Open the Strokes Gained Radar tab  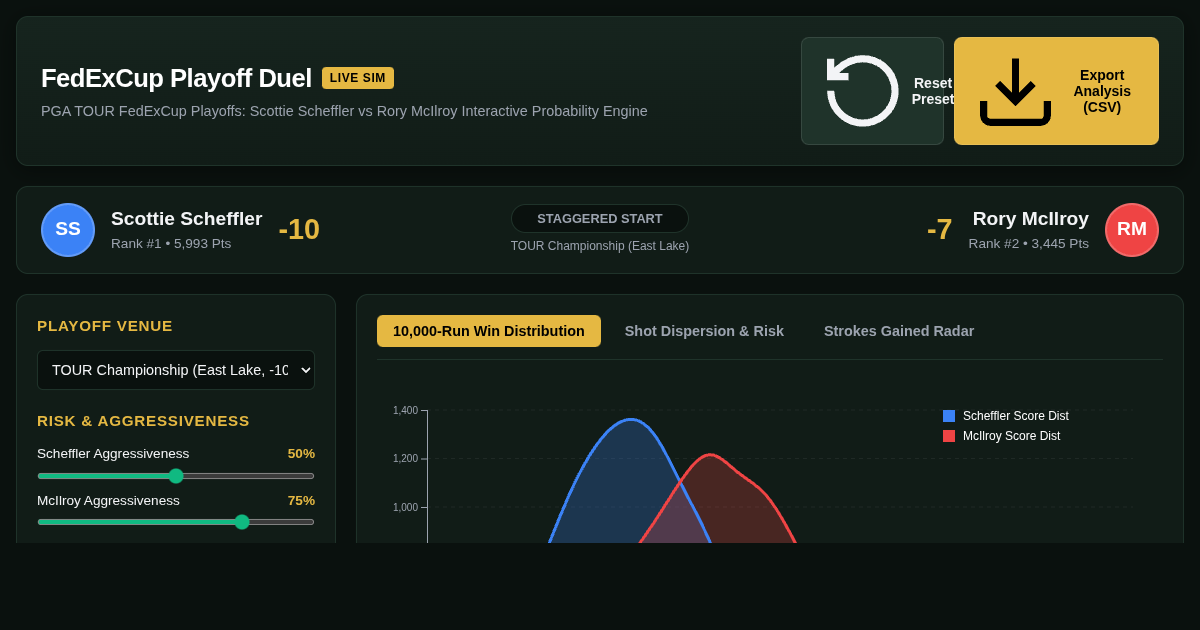899,331
